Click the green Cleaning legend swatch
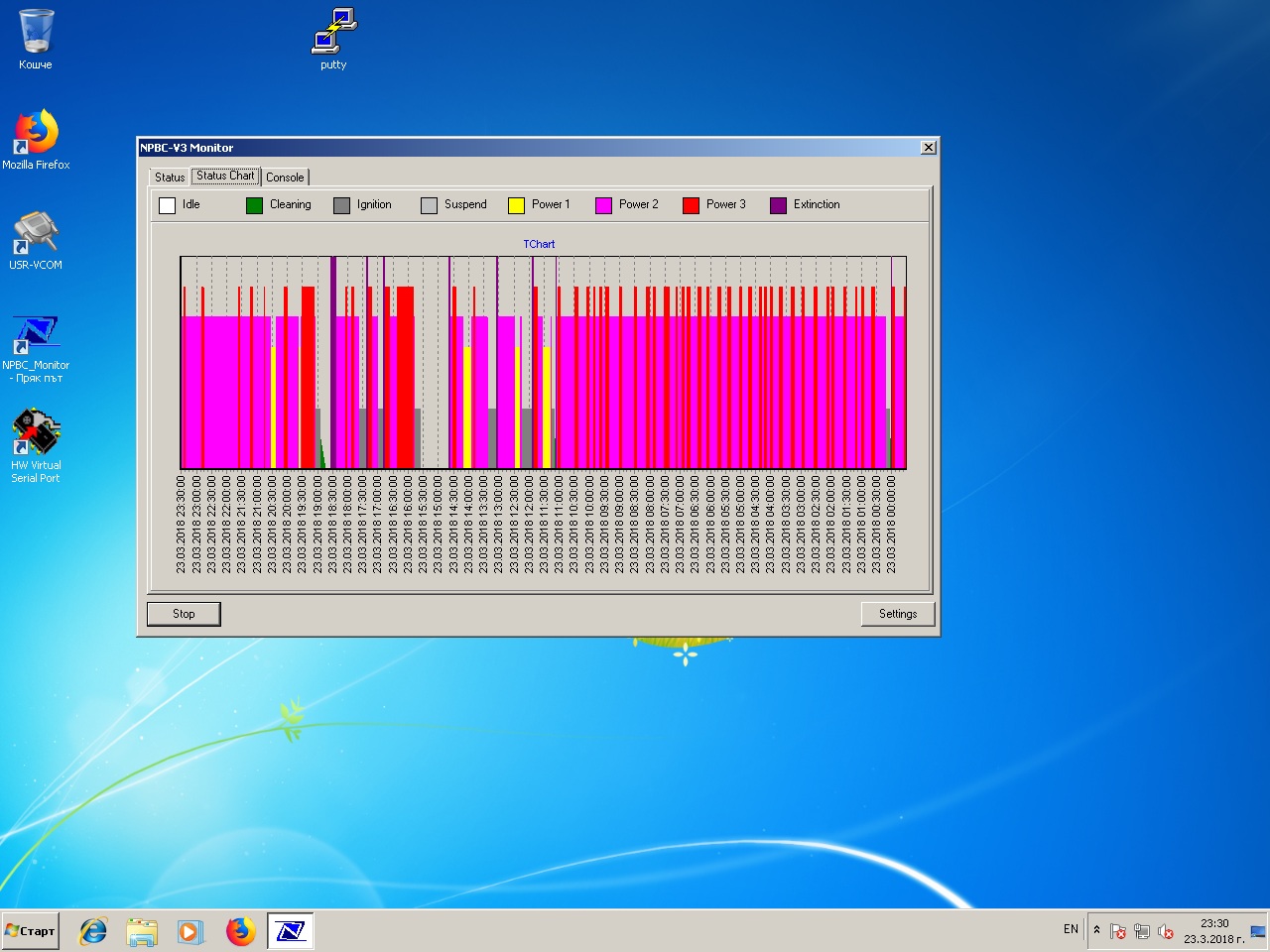 (254, 205)
